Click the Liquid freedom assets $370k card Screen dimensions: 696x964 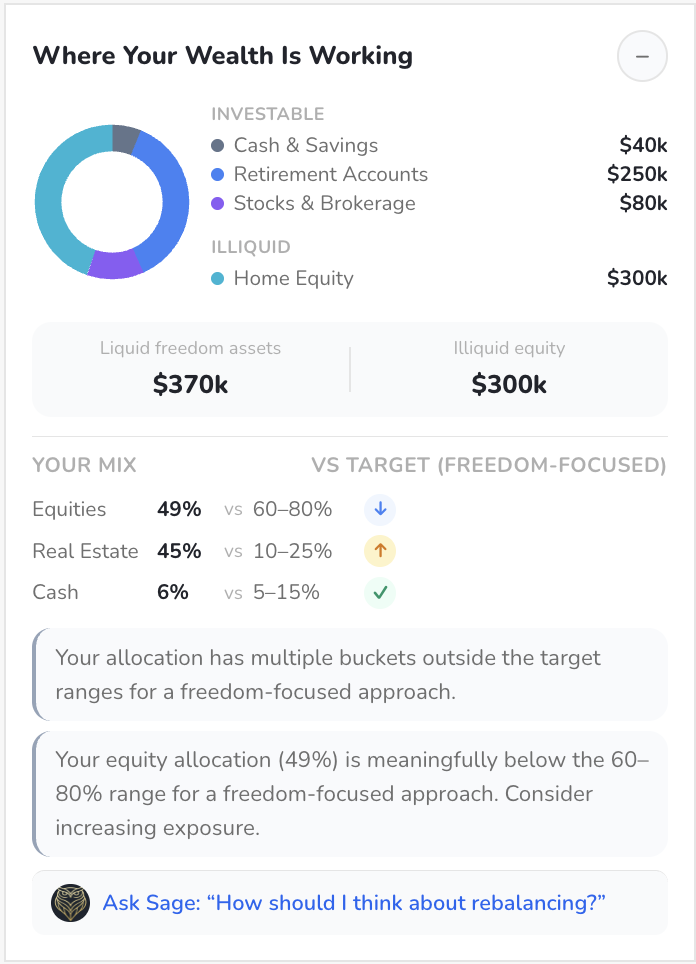(x=190, y=368)
